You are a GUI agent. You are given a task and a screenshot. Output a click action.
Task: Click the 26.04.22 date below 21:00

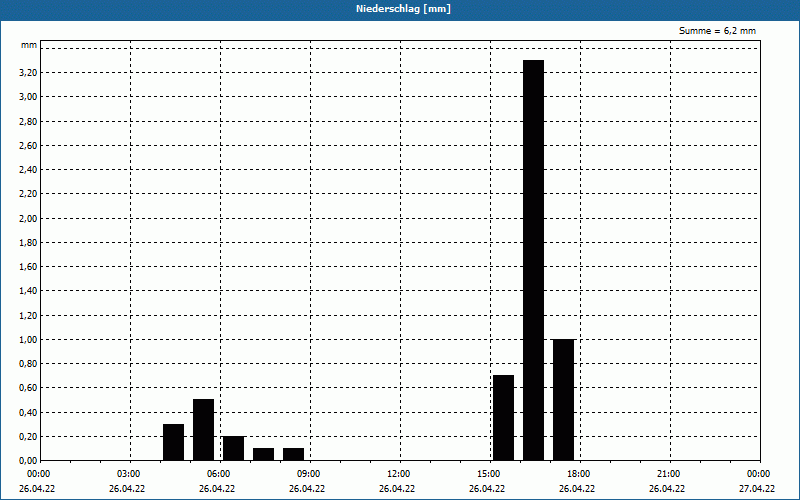[667, 489]
